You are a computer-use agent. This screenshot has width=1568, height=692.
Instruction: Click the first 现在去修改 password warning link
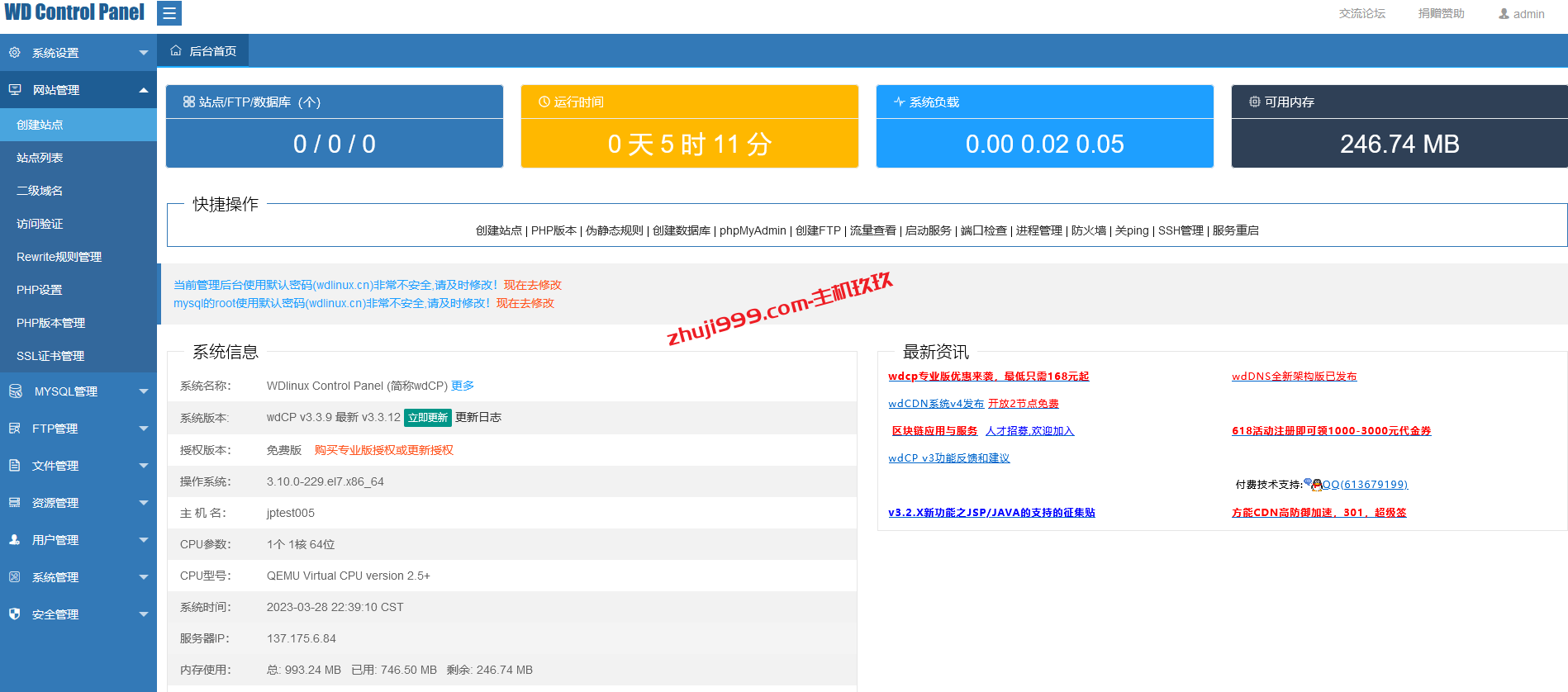click(533, 285)
